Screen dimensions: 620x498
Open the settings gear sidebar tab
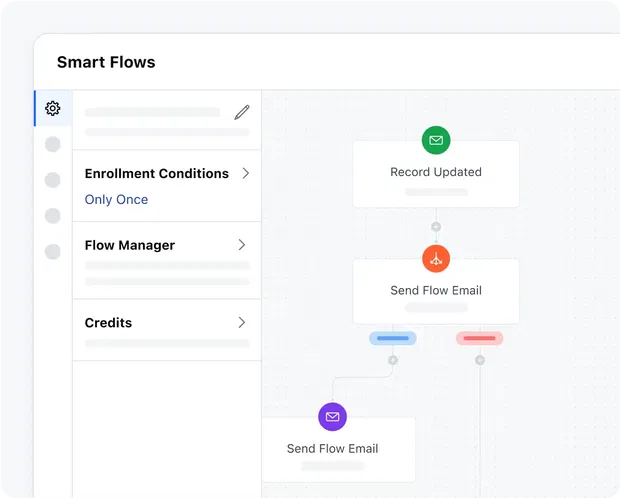tap(53, 108)
